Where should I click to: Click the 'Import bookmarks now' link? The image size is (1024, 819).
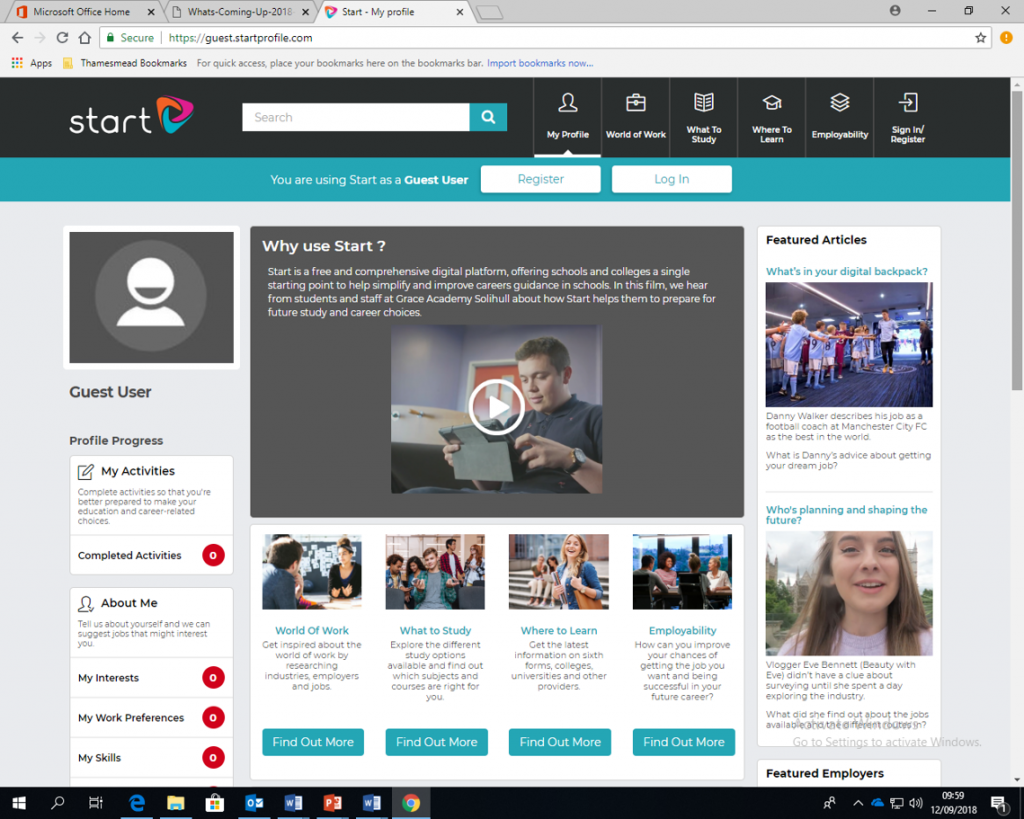(540, 62)
